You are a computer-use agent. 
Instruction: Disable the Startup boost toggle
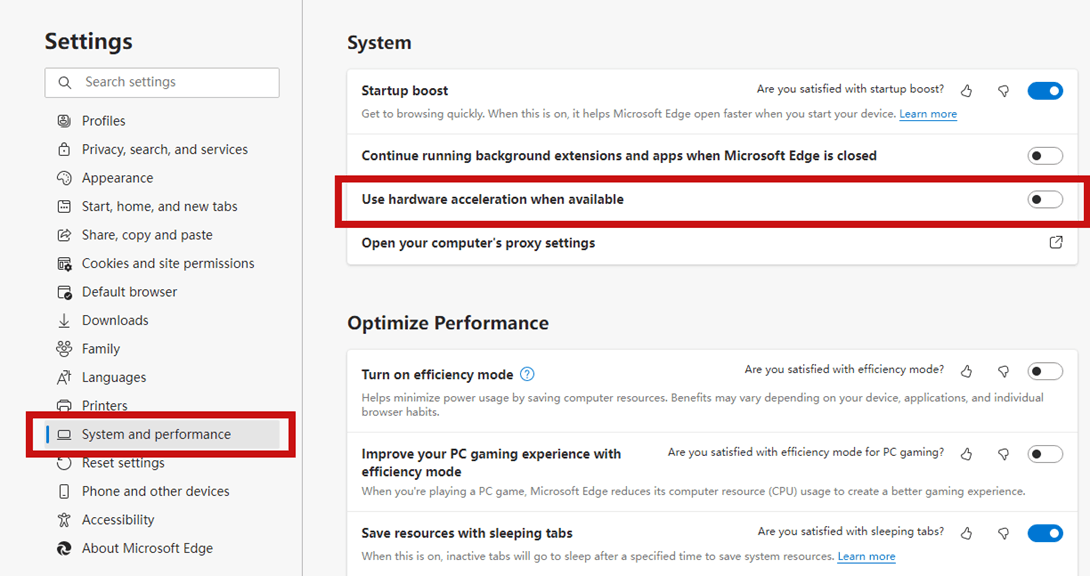(x=1045, y=91)
